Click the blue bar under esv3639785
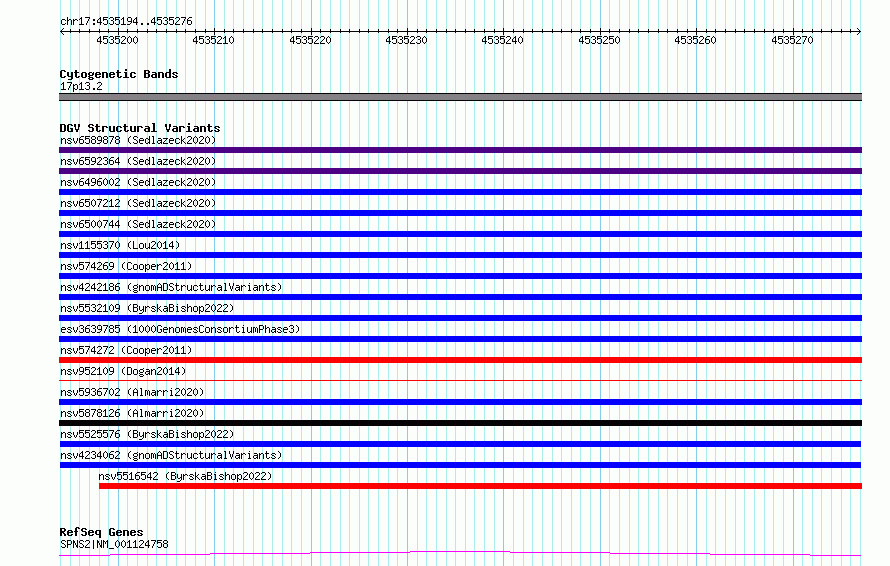 [460, 339]
